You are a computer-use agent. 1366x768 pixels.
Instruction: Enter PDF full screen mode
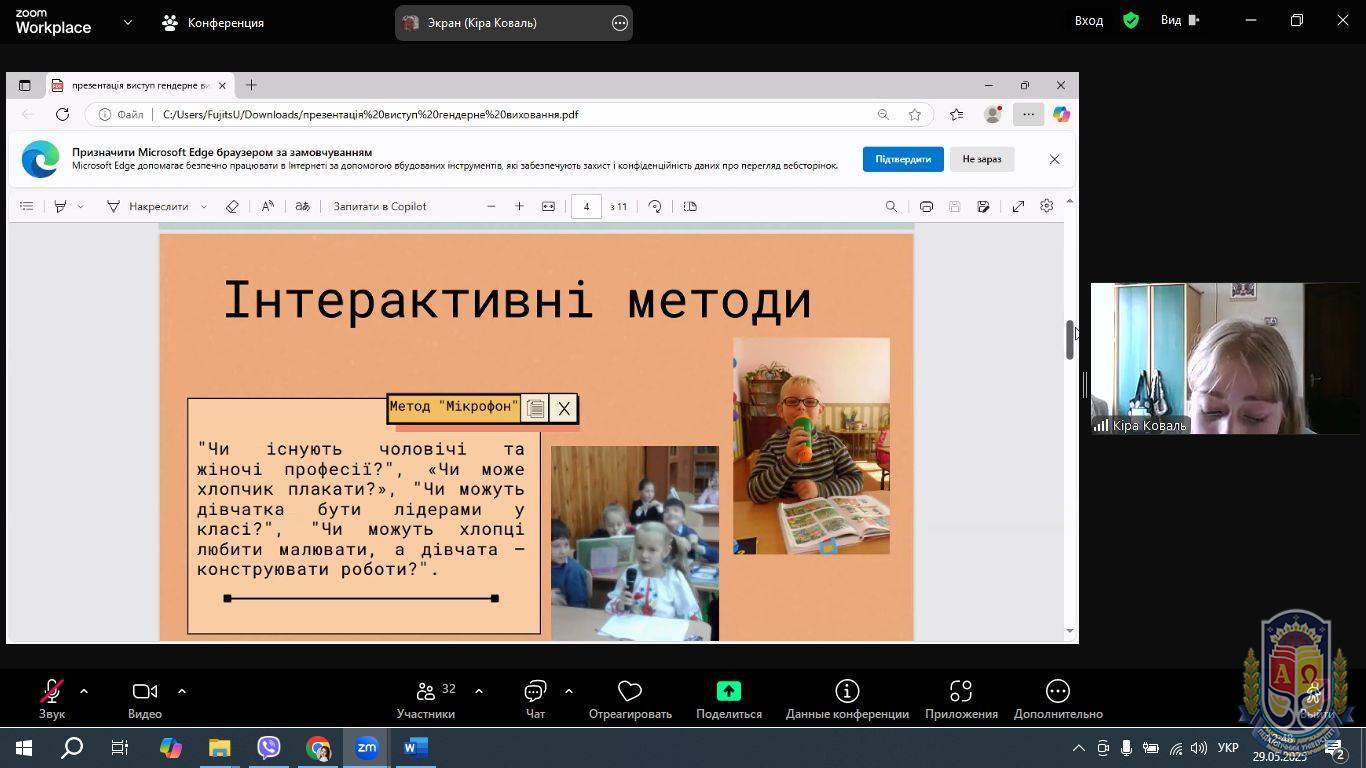1018,206
